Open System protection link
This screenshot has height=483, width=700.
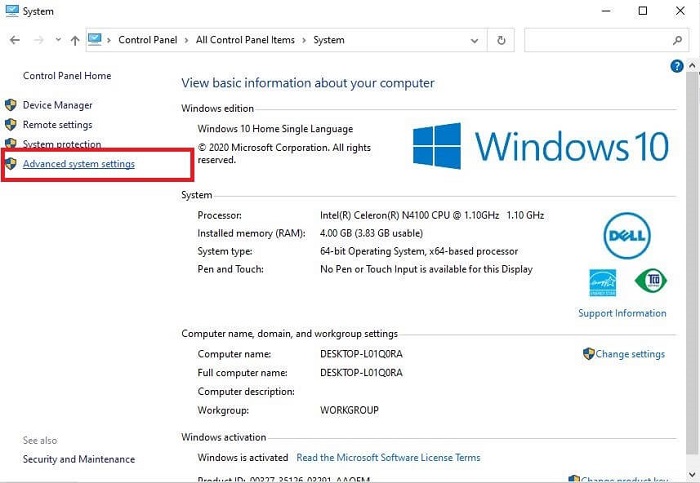pyautogui.click(x=62, y=144)
